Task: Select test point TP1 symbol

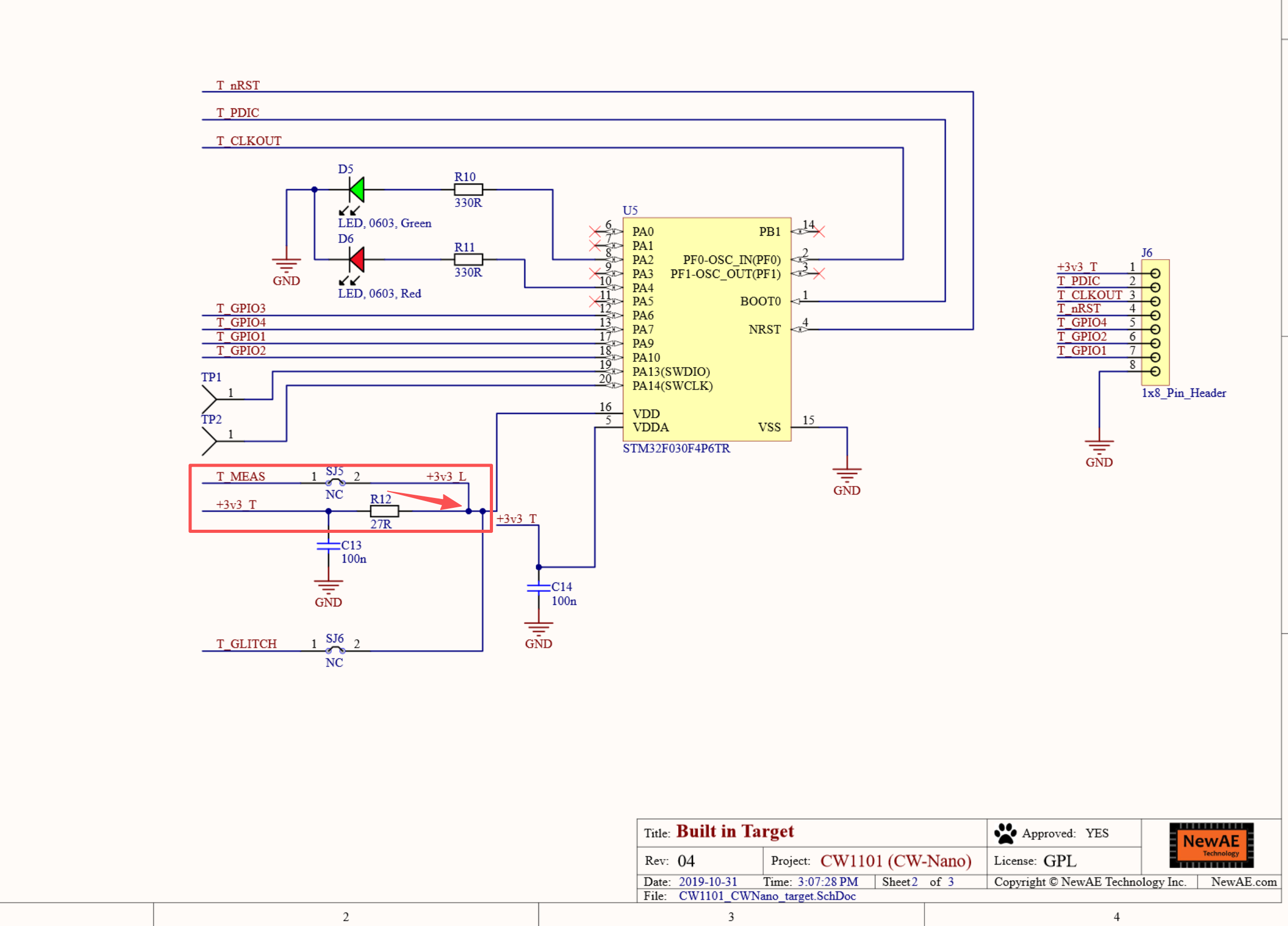Action: pyautogui.click(x=209, y=399)
